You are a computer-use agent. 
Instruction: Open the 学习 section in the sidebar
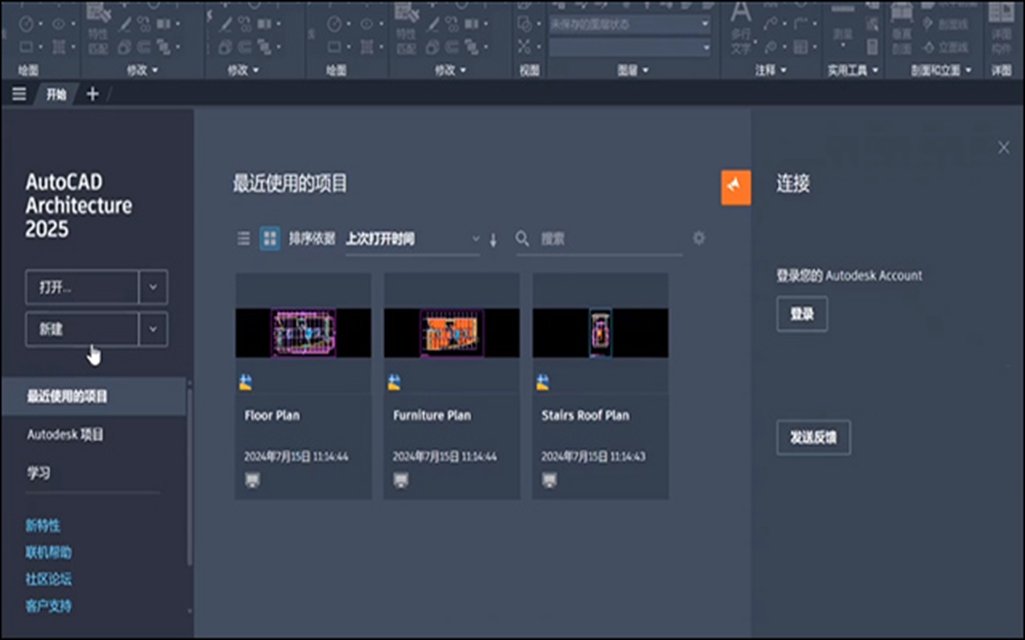click(39, 473)
